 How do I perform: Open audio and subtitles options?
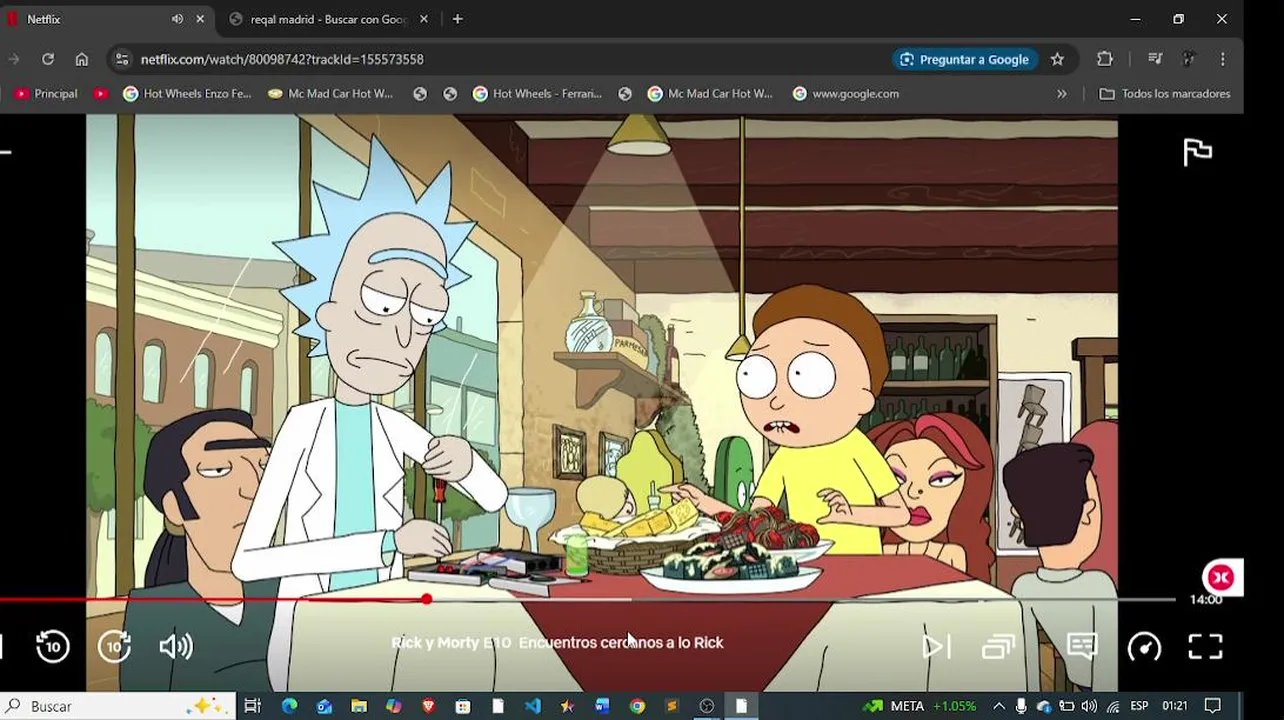pyautogui.click(x=1082, y=646)
